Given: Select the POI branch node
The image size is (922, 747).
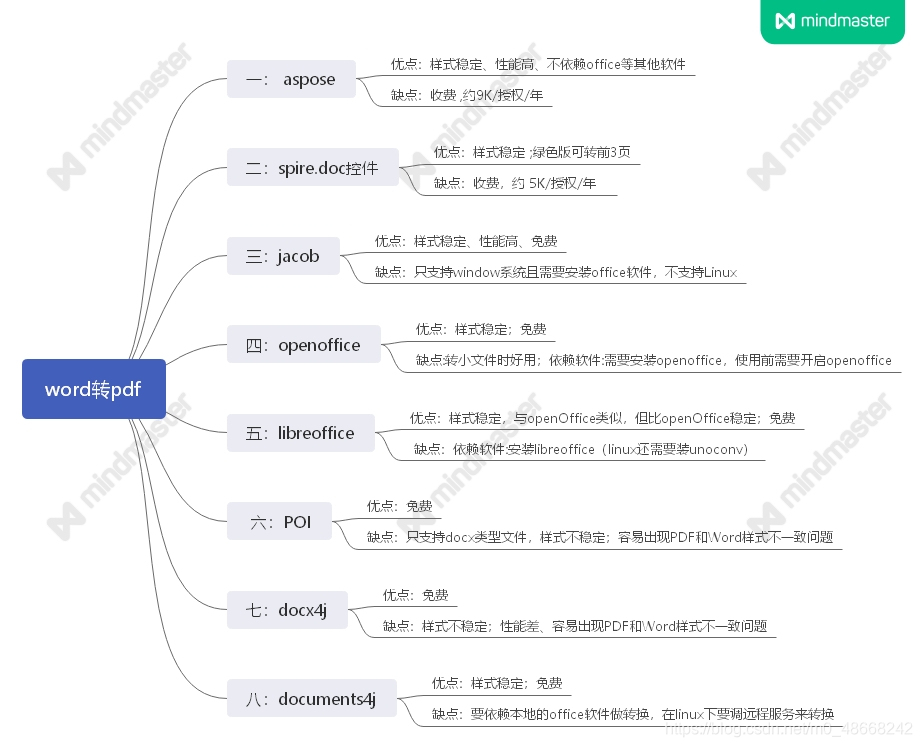Looking at the screenshot, I should (279, 521).
